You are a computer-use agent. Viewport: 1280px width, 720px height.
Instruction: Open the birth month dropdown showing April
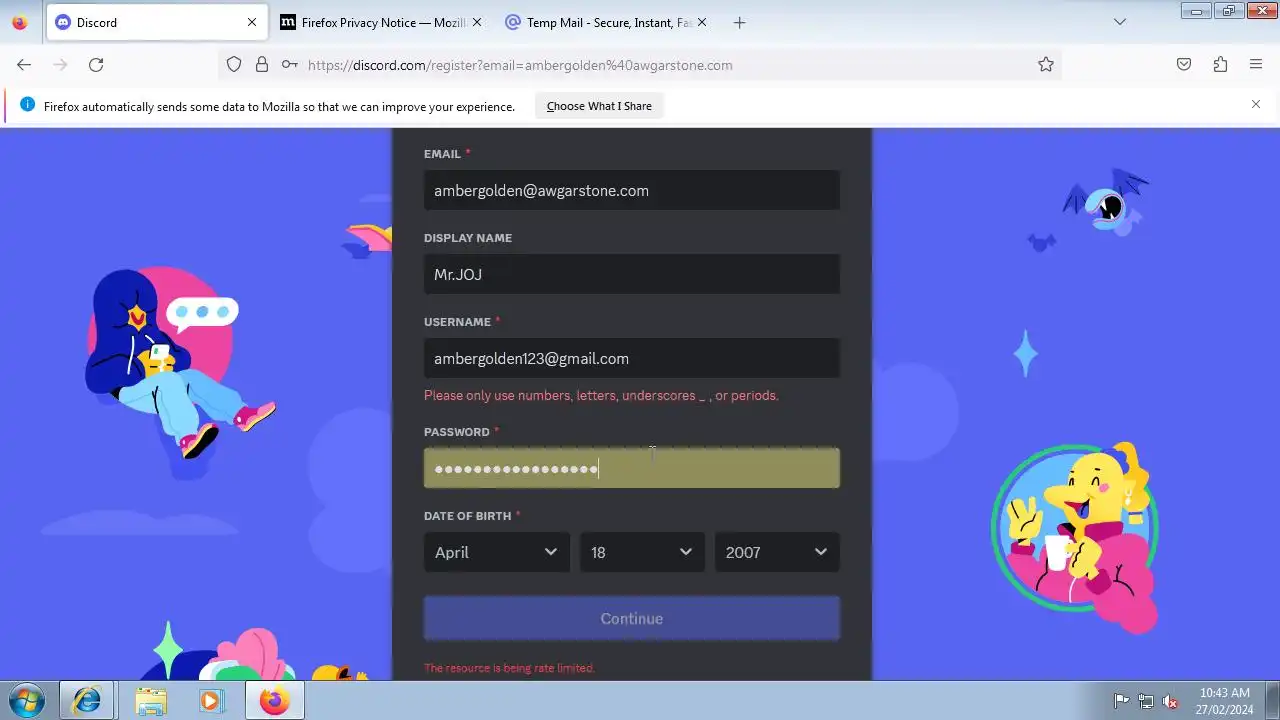[x=497, y=552]
